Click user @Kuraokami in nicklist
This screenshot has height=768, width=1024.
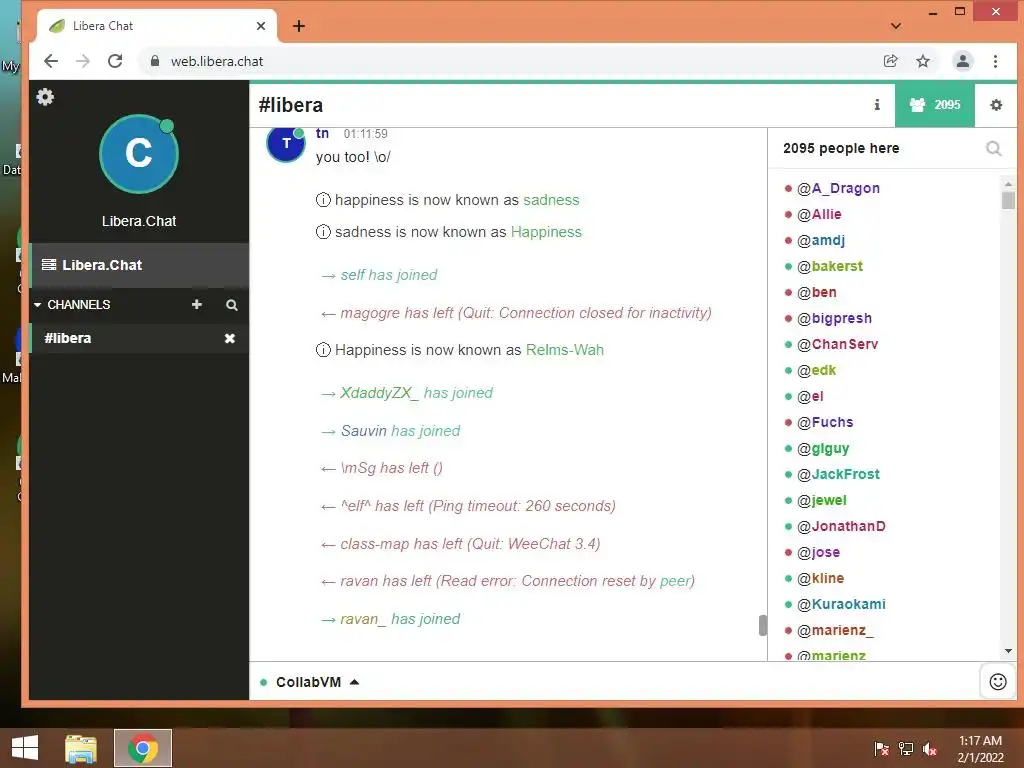coord(841,604)
